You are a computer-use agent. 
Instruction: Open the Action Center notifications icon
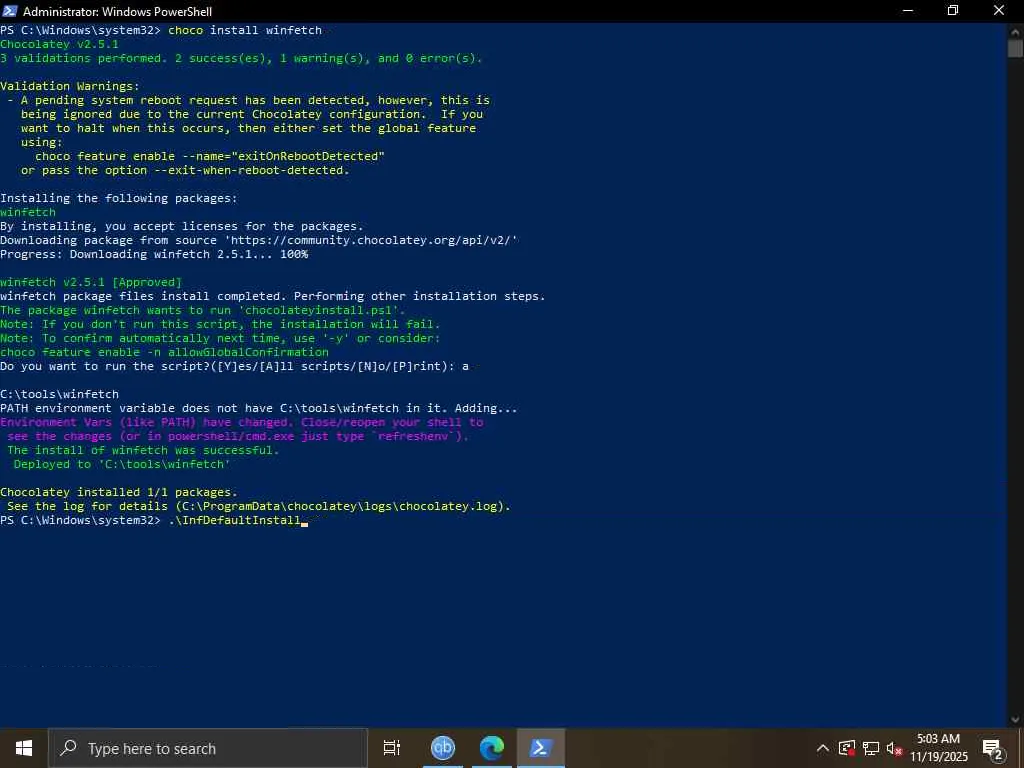(x=993, y=748)
